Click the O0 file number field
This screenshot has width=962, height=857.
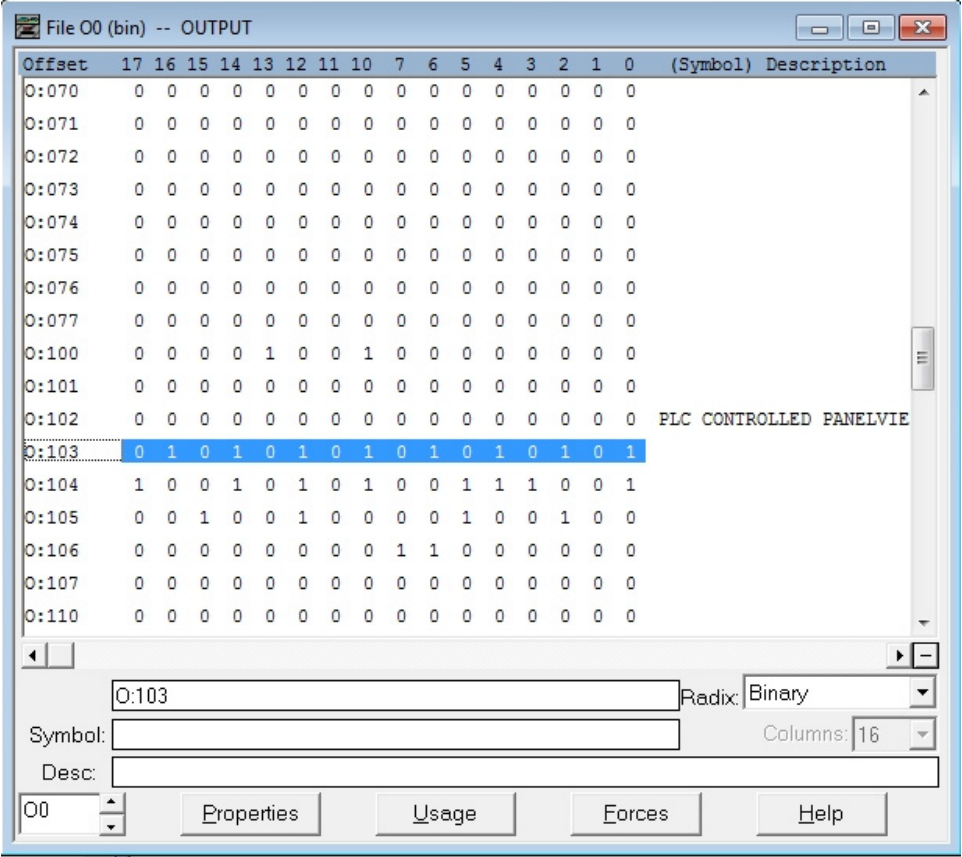pyautogui.click(x=59, y=813)
